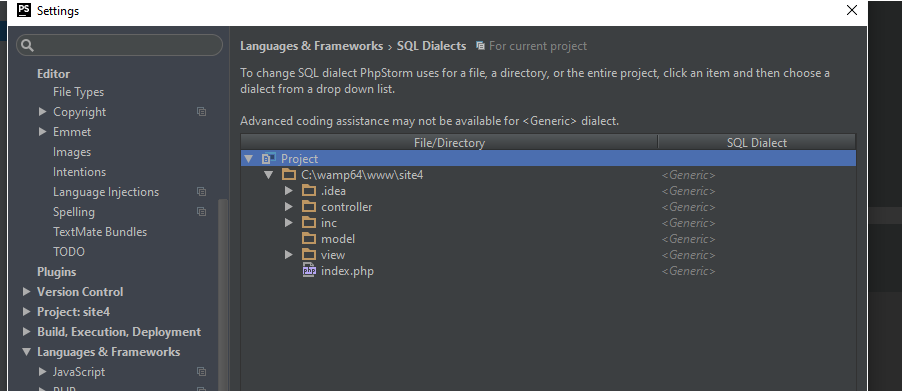This screenshot has width=902, height=391.
Task: Click the PhpStorm logo in title bar
Action: (x=24, y=10)
